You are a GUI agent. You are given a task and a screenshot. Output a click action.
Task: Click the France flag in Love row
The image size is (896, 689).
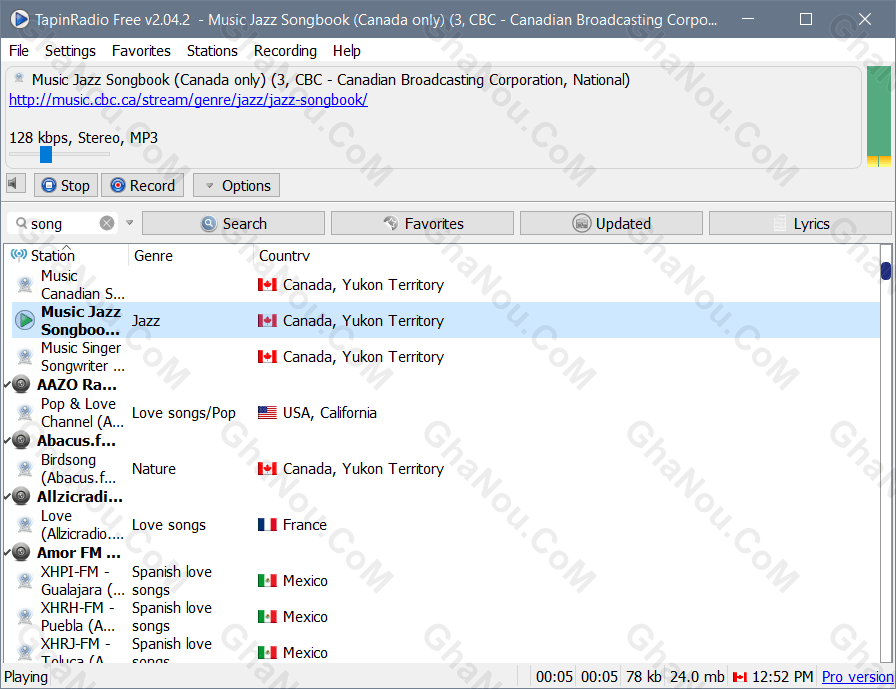click(x=267, y=524)
